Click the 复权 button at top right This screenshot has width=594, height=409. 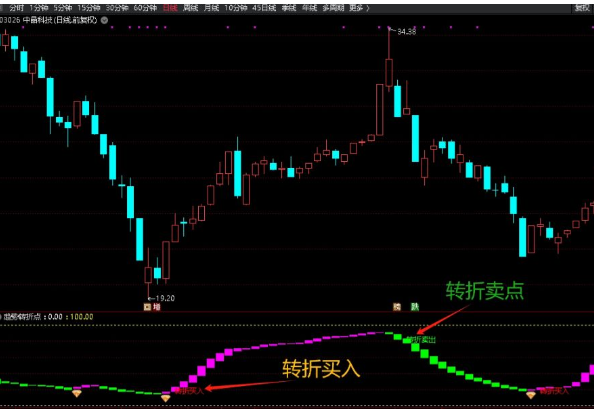pyautogui.click(x=582, y=8)
